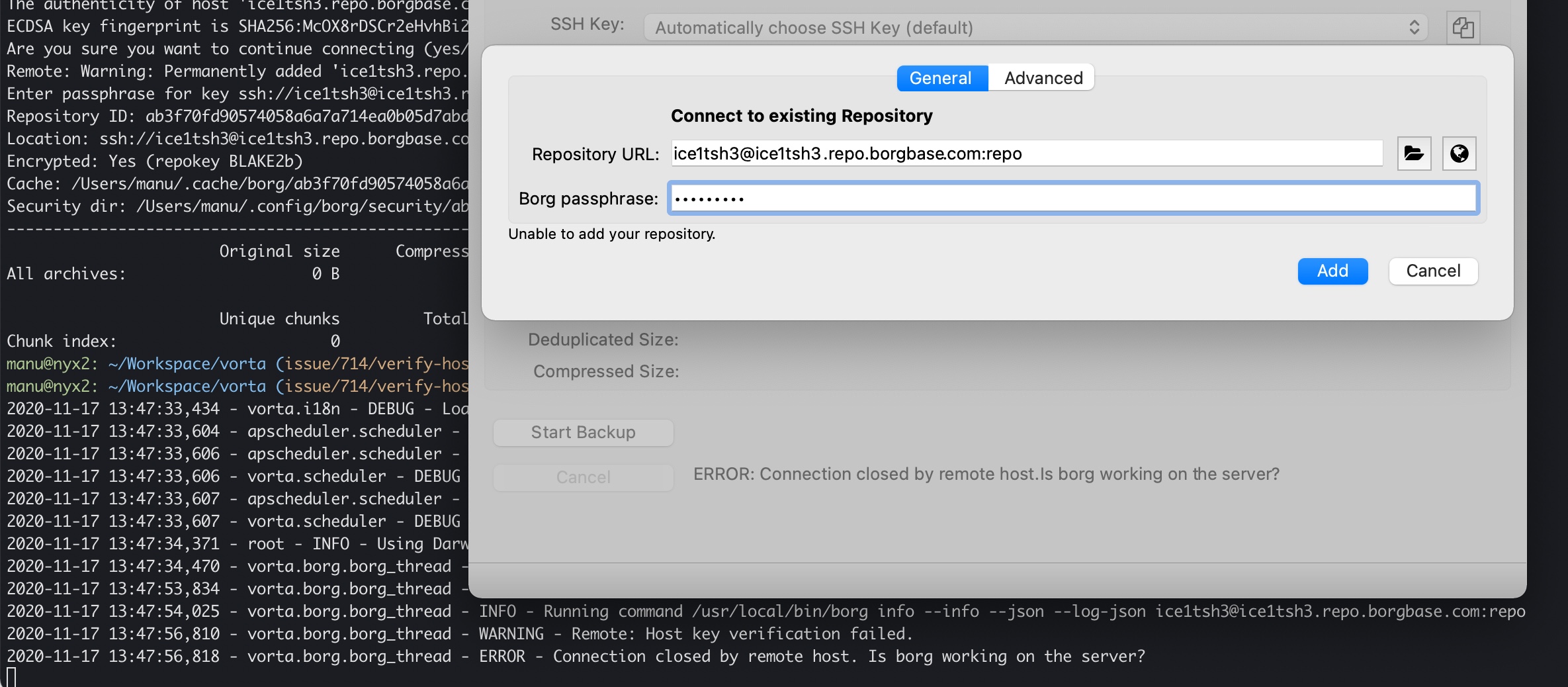Click the 'Is borg working on the server?' terminal log line

[x=576, y=657]
